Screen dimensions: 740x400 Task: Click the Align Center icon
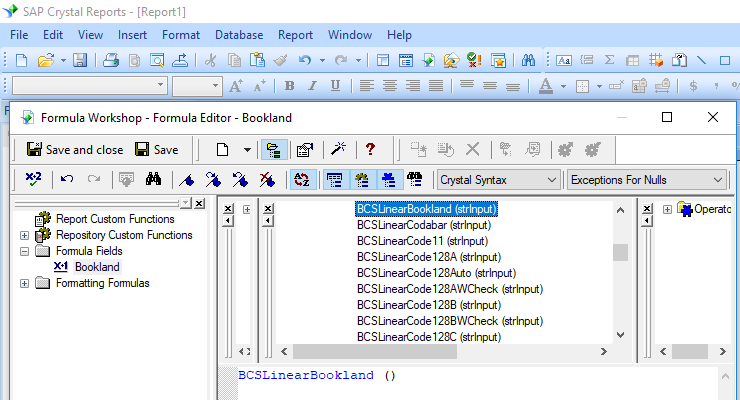coord(390,85)
